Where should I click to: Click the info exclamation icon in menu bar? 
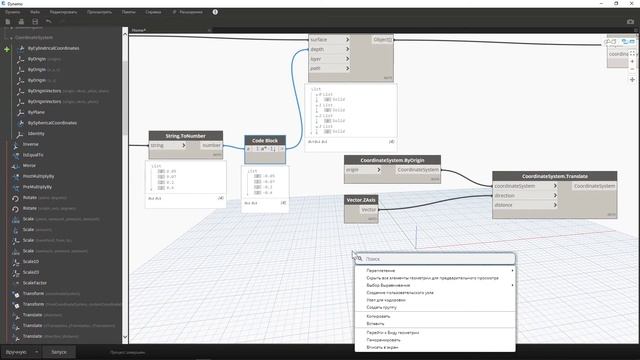coord(215,12)
